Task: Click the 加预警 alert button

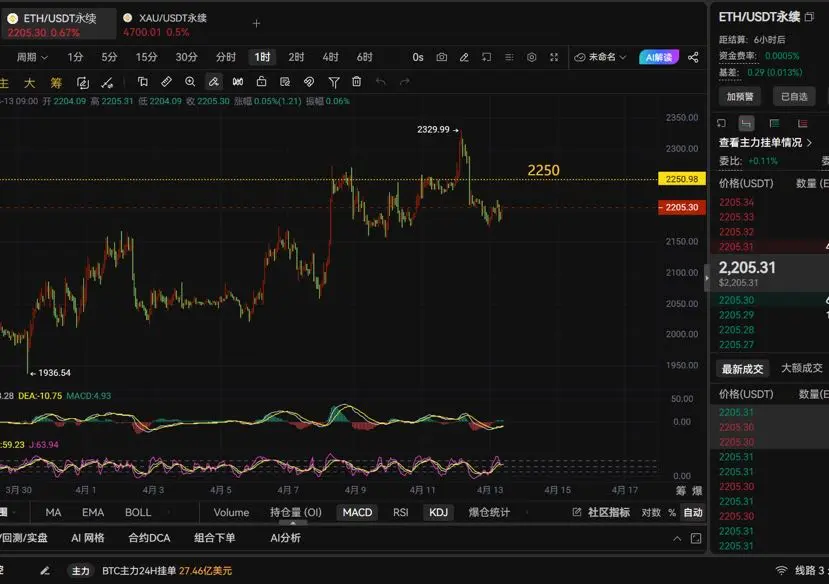Action: click(739, 97)
